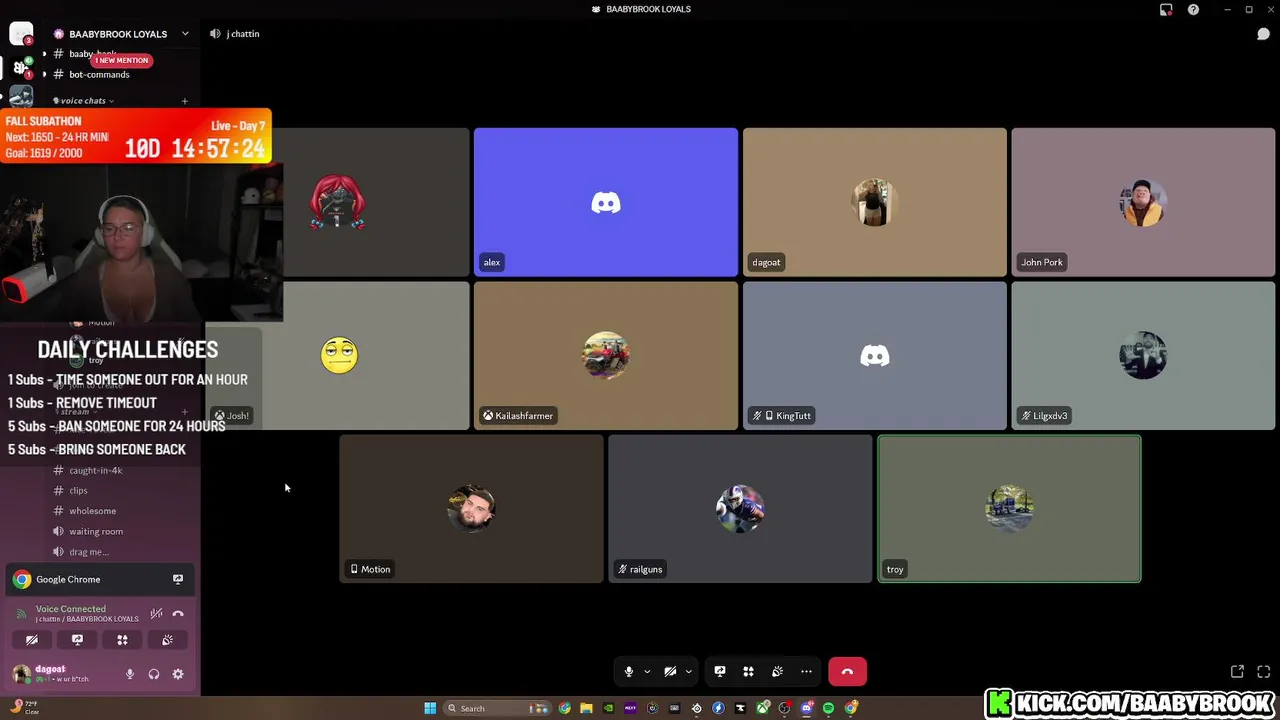1280x720 pixels.
Task: Open the weather widget showing Clear
Action: 25,707
